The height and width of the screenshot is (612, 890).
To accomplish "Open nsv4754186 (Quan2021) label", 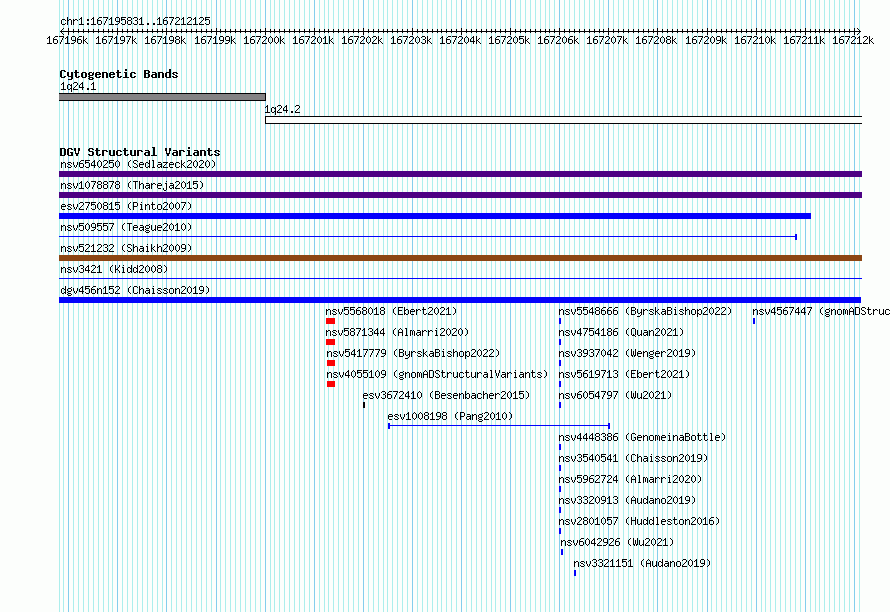I will [x=622, y=332].
